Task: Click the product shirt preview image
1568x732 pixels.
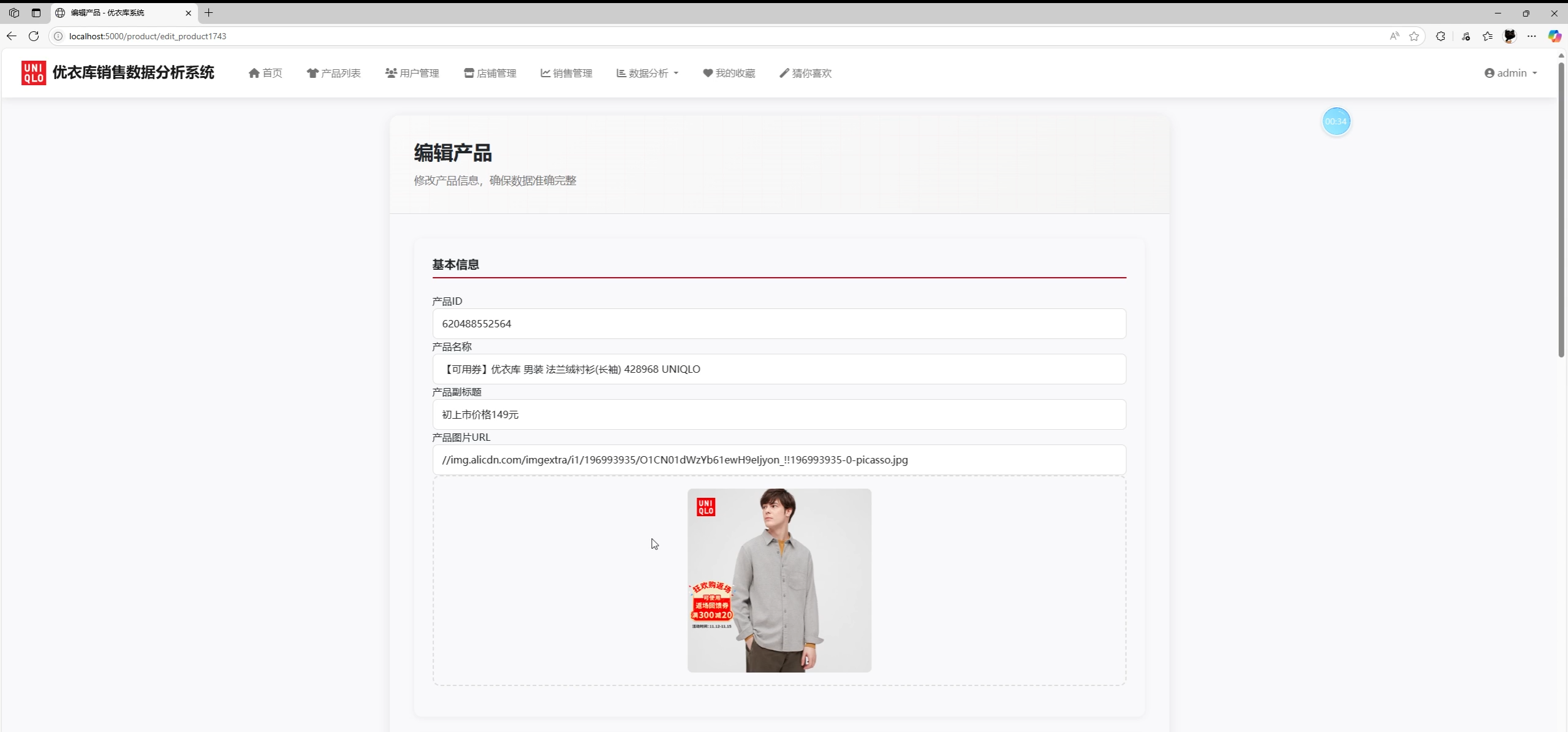Action: coord(779,580)
